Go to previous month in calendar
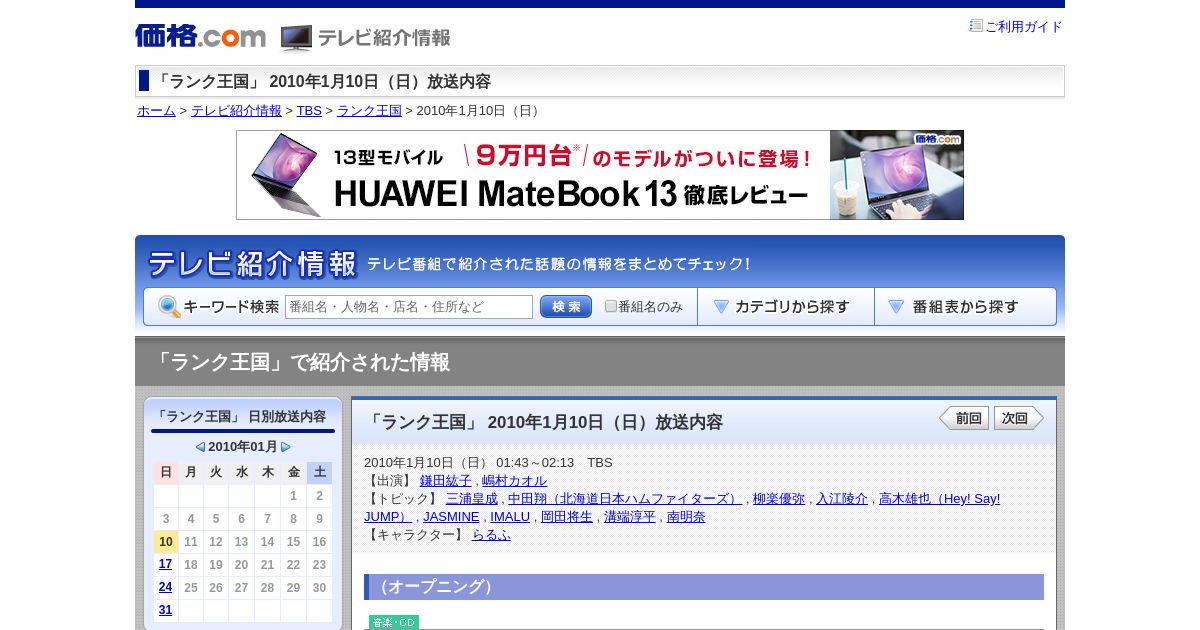1200x630 pixels. (200, 447)
